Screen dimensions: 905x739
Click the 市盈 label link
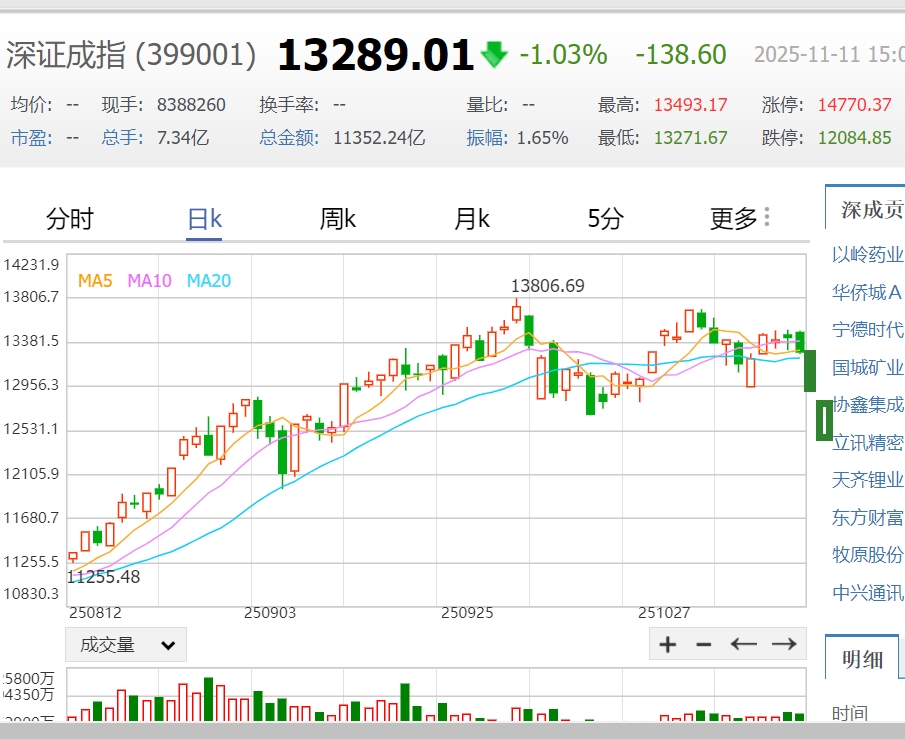31,137
